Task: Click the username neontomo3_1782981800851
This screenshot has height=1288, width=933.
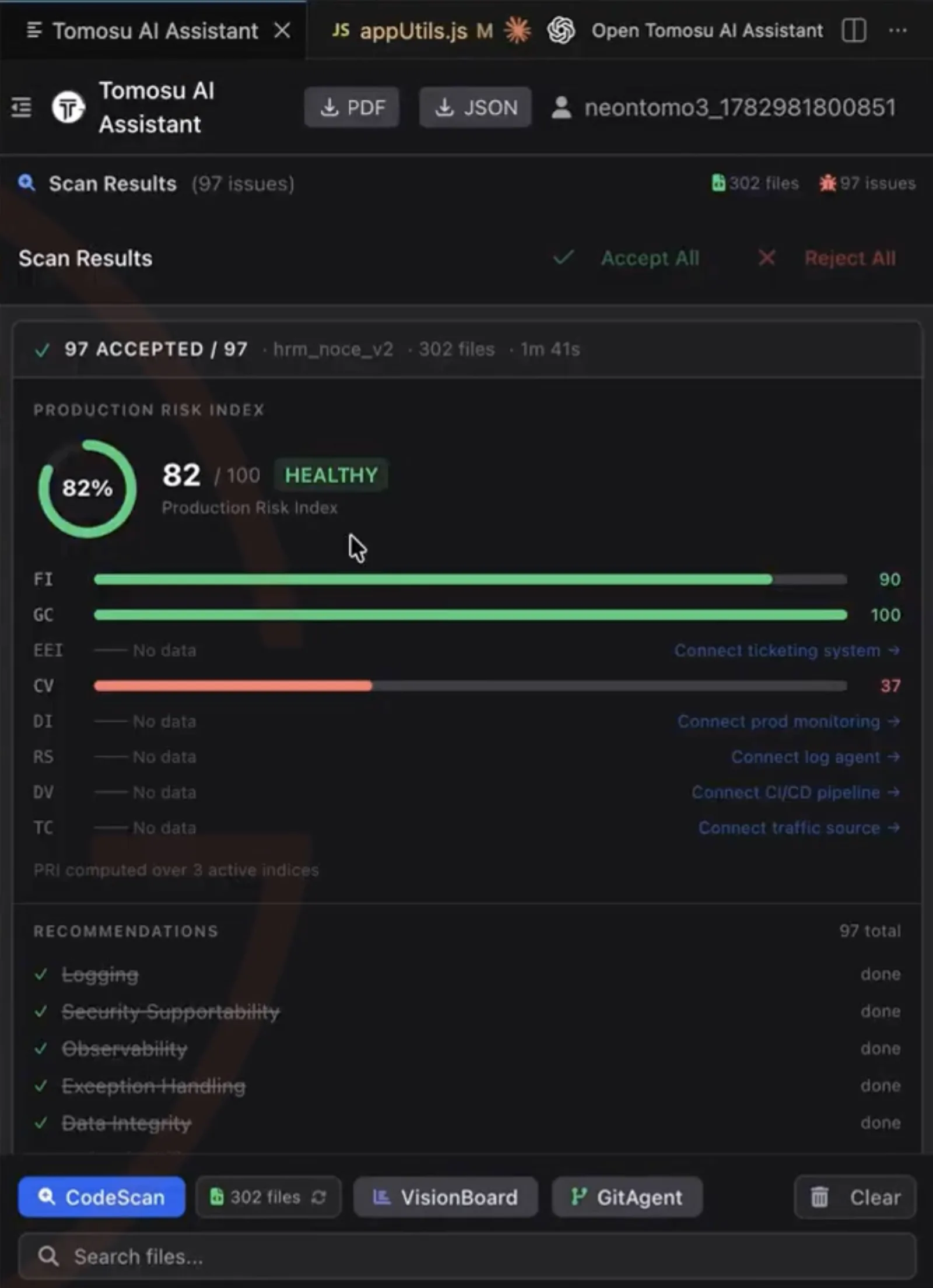Action: pyautogui.click(x=740, y=107)
